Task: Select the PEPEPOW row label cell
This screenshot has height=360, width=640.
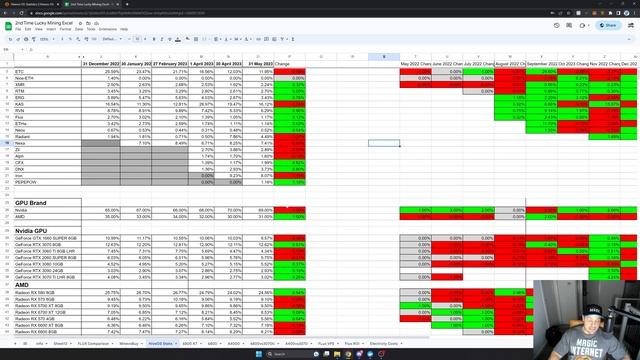Action: 48,182
